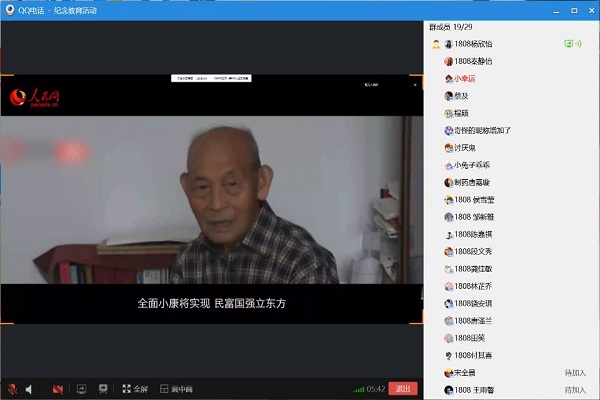This screenshot has width=600, height=400.
Task: Unmute the microphone in bottom toolbar
Action: [12, 388]
